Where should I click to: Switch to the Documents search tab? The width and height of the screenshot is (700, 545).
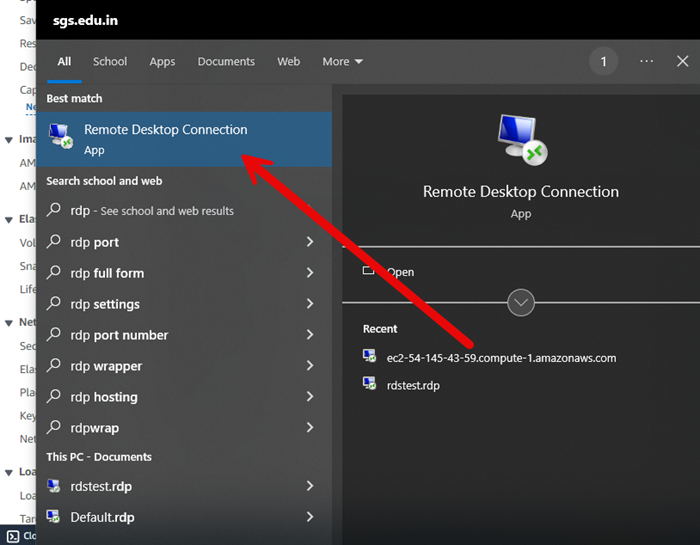point(226,62)
